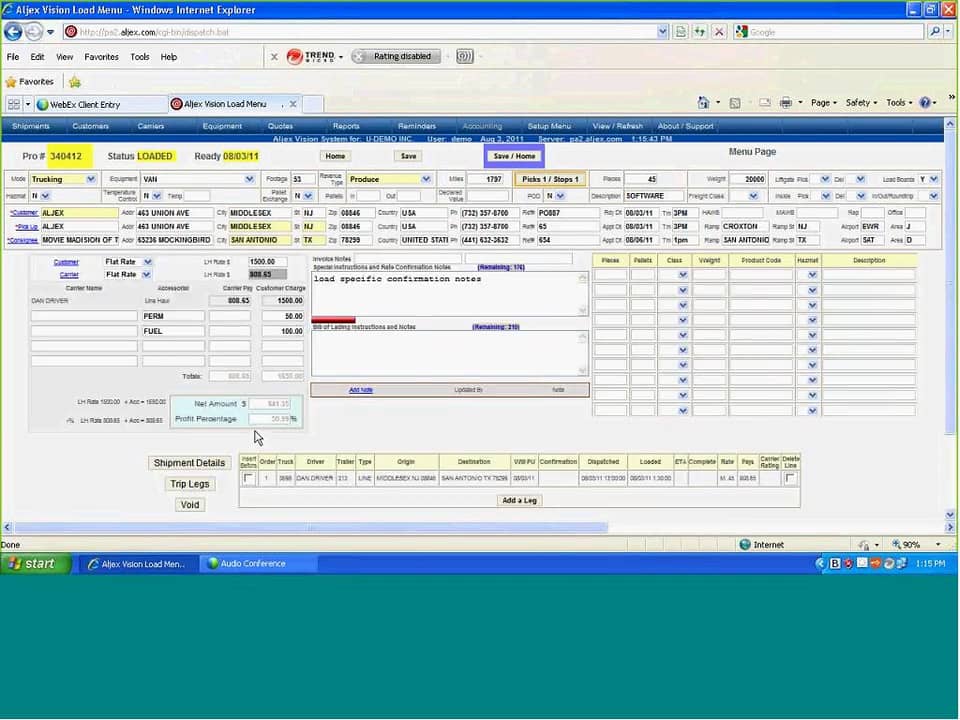Expand the POD N dropdown
960x720 pixels.
(x=560, y=196)
